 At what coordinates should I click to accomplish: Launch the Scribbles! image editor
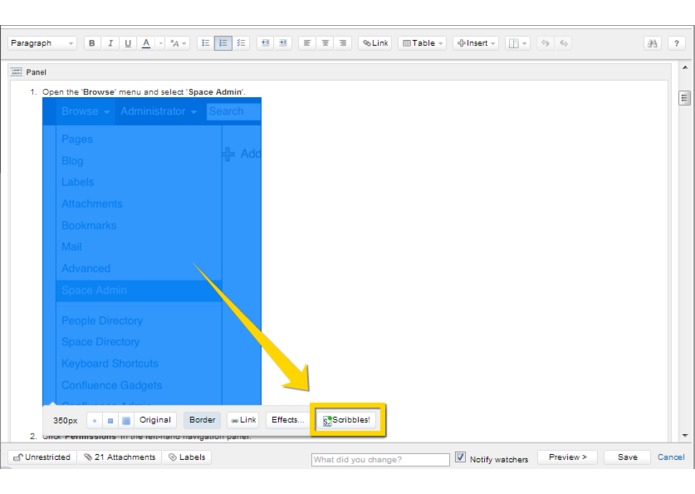coord(347,420)
